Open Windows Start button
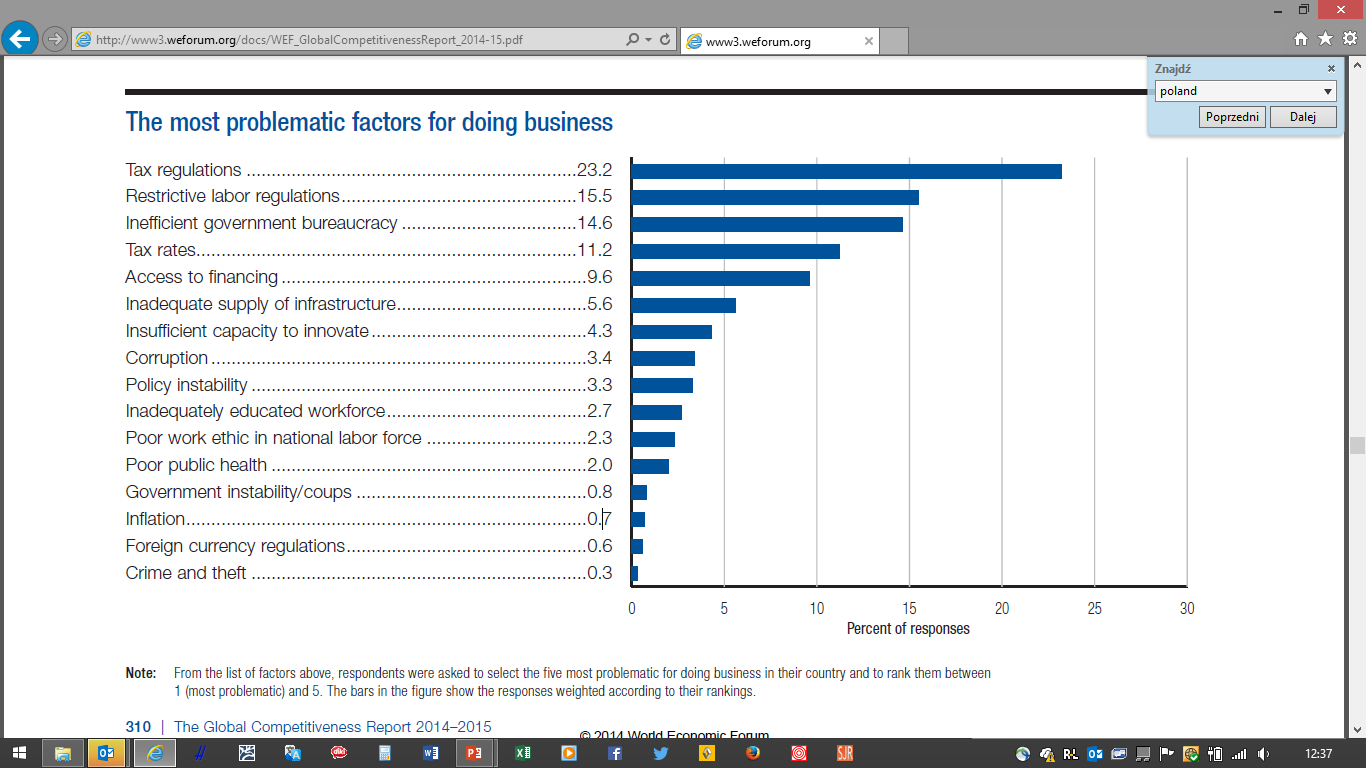 [x=19, y=753]
